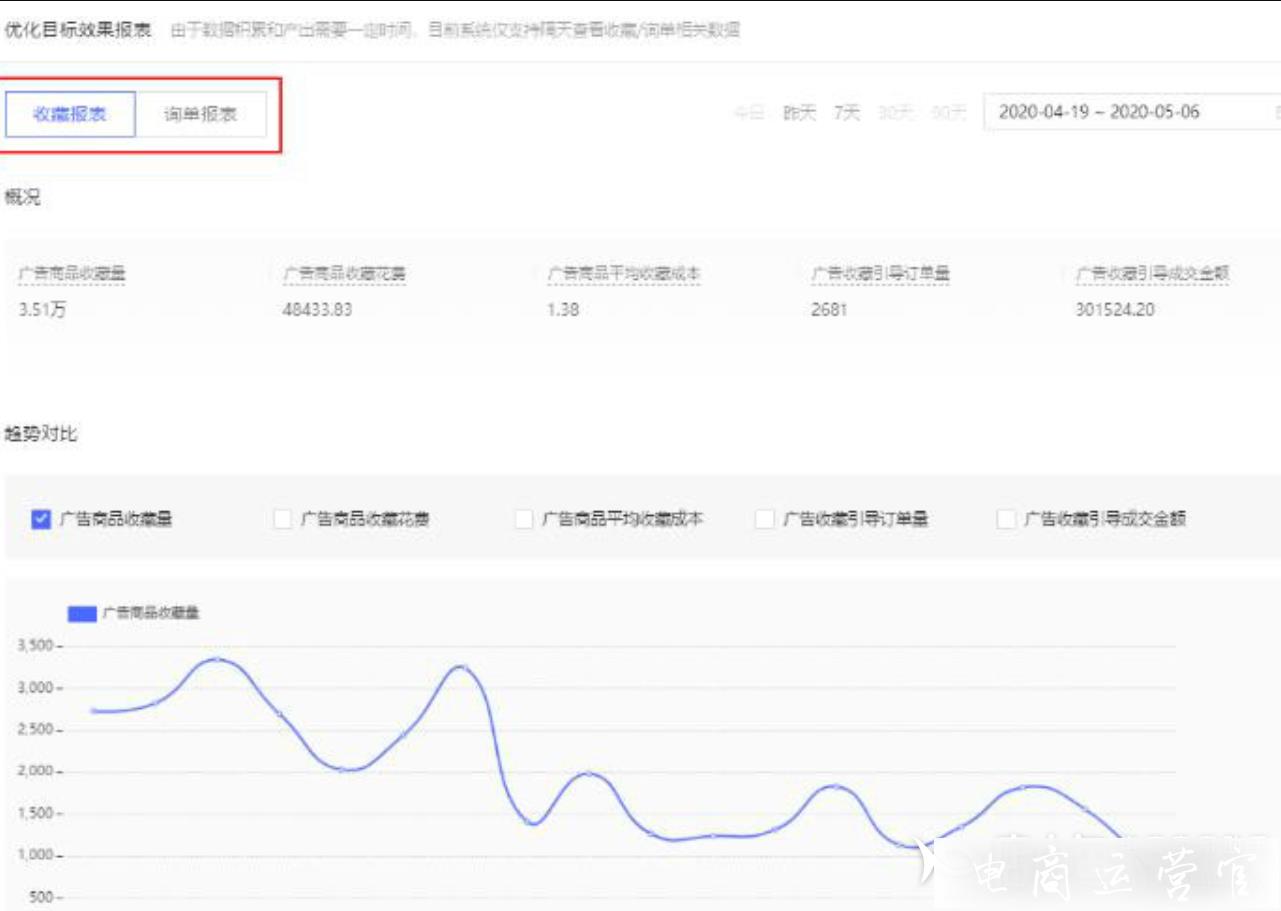Click the 广告收藏引导订单量 overview metric label
Screen dimensions: 1281x911
coord(881,273)
